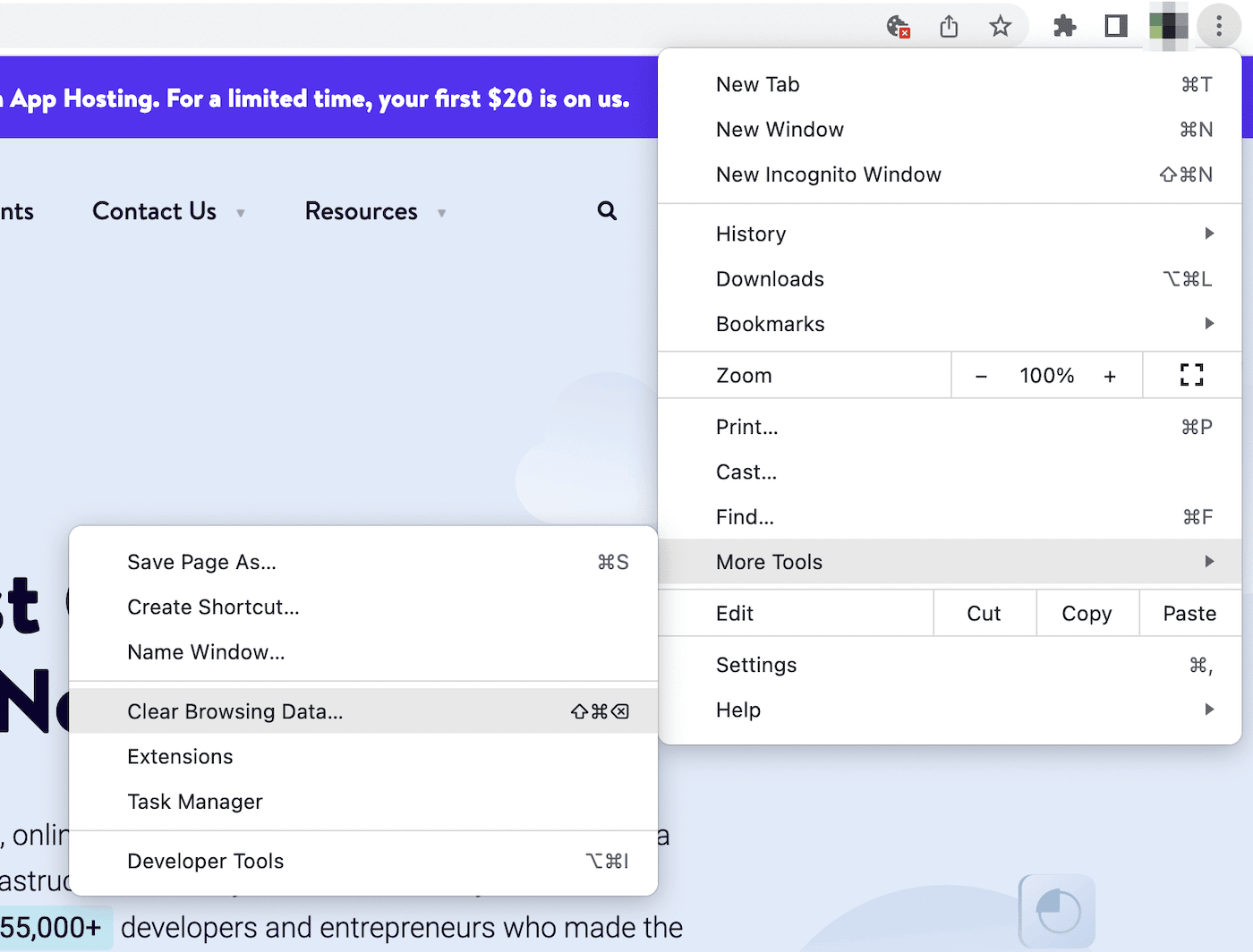Expand the Bookmarks submenu arrow
Screen dimensions: 1253x952
pos(1209,323)
